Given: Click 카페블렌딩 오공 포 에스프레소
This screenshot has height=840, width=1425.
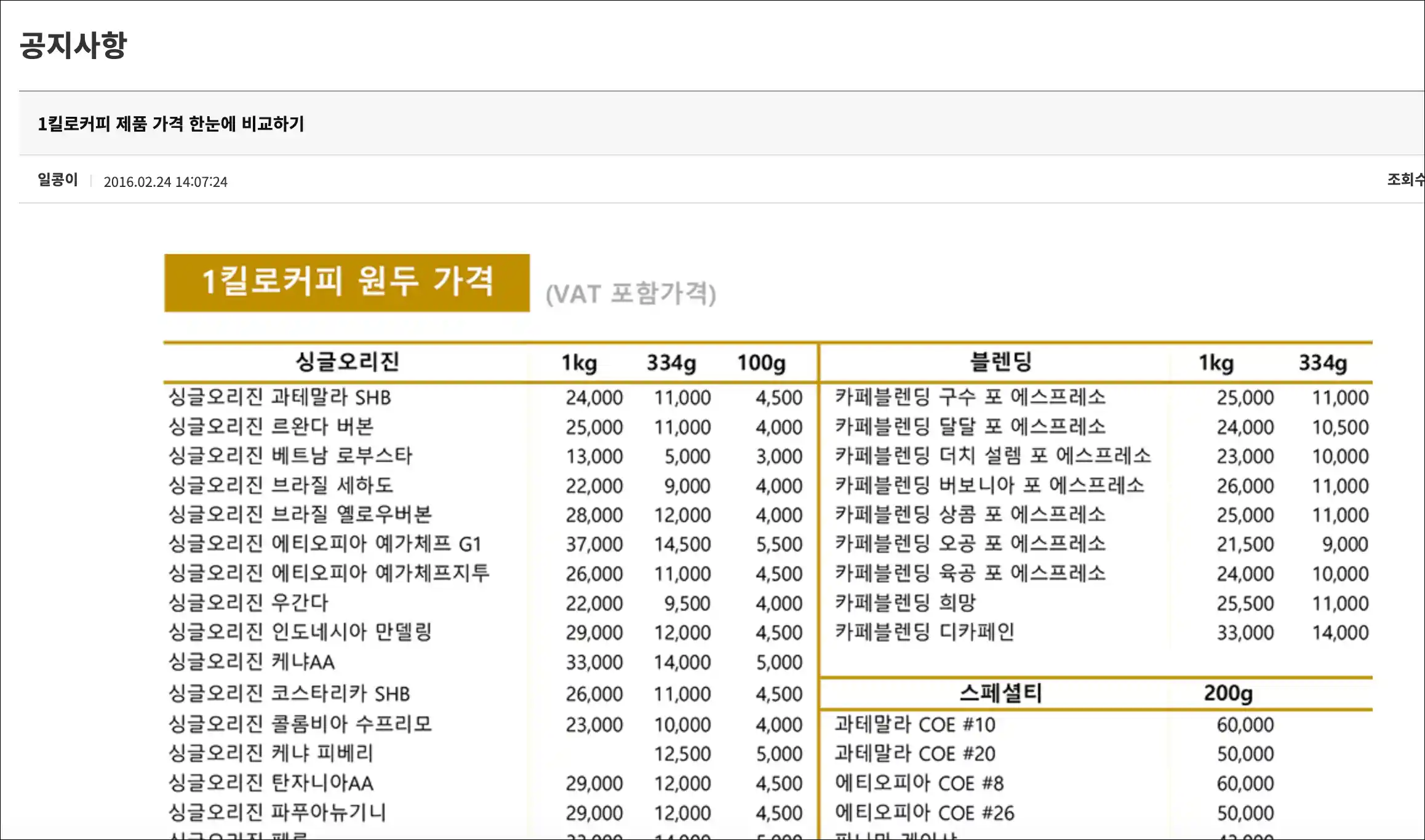Looking at the screenshot, I should click(x=970, y=544).
